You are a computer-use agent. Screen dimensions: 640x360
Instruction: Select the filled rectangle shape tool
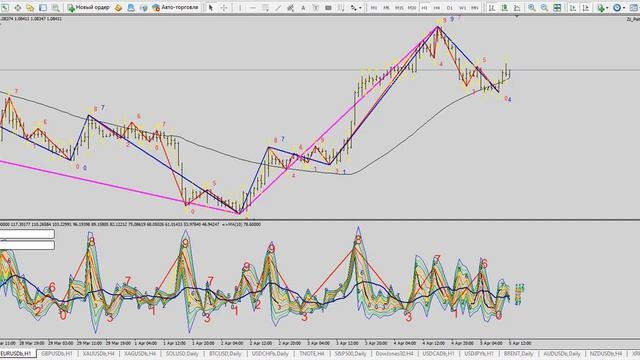tap(328, 8)
